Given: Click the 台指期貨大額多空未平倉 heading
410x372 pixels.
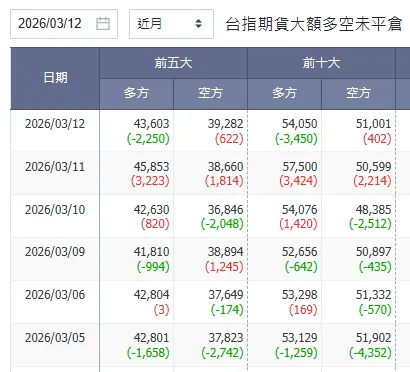Looking at the screenshot, I should [314, 24].
